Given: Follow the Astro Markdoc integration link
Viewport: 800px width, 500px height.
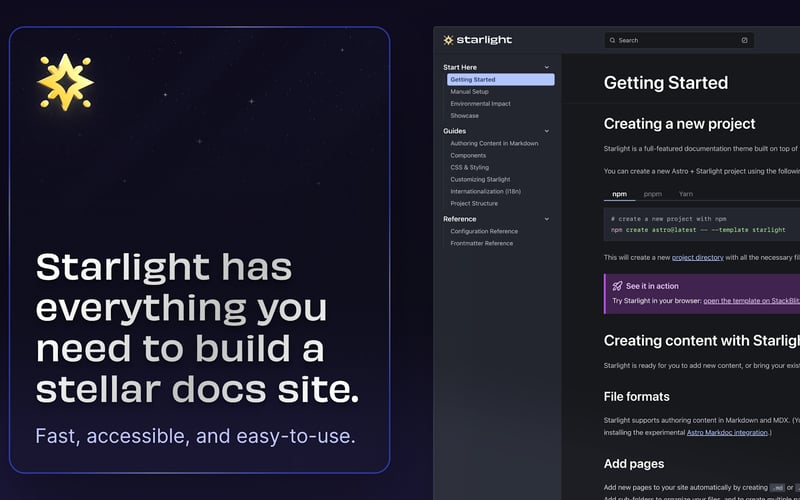Looking at the screenshot, I should tap(727, 433).
